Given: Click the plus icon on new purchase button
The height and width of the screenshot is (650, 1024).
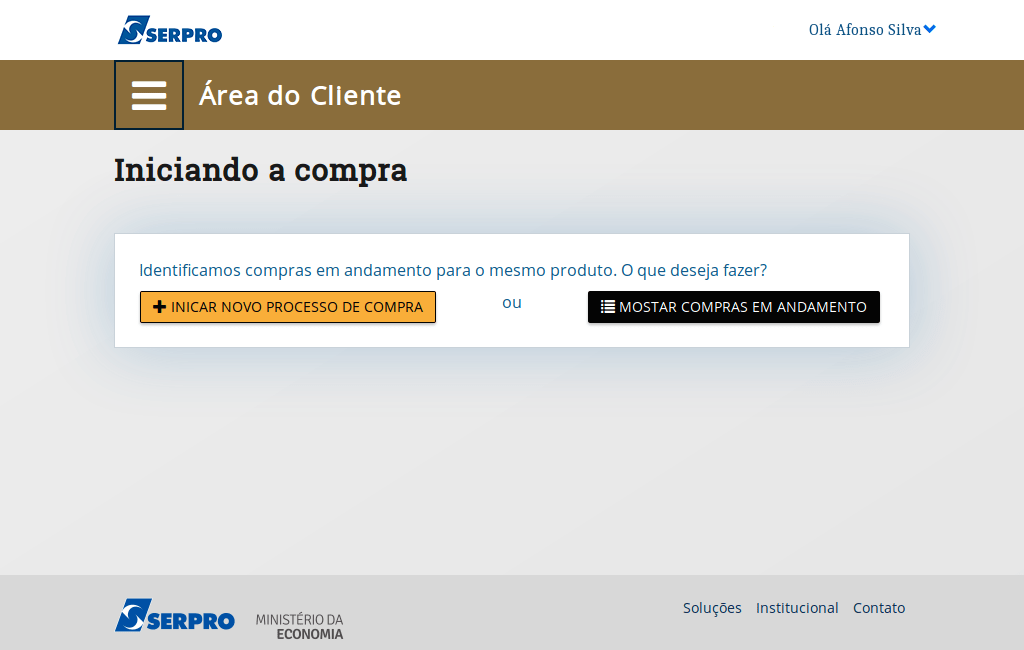Looking at the screenshot, I should pyautogui.click(x=159, y=307).
